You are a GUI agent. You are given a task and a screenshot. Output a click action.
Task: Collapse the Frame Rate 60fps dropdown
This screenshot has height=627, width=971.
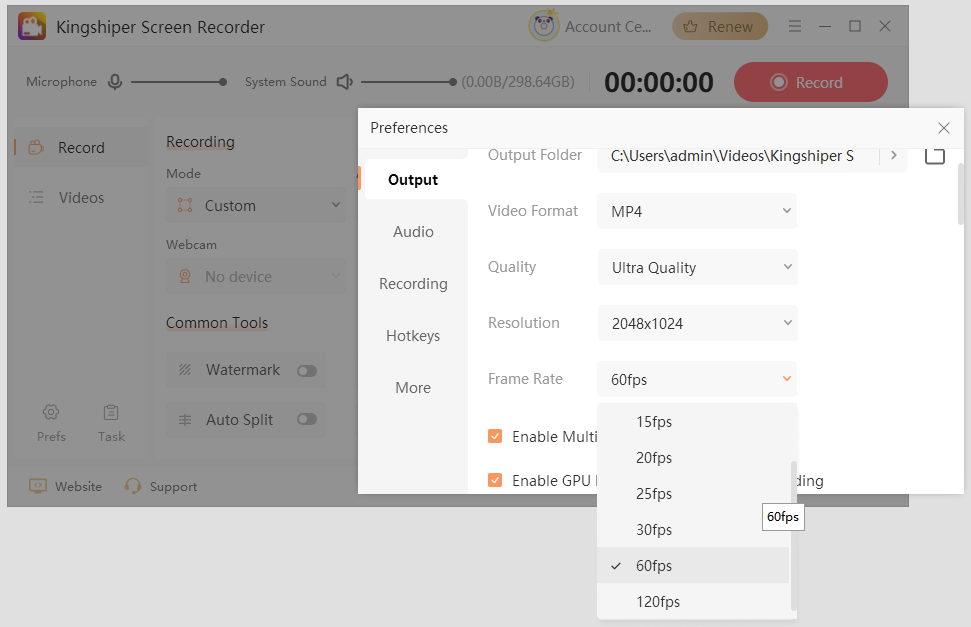pos(697,379)
